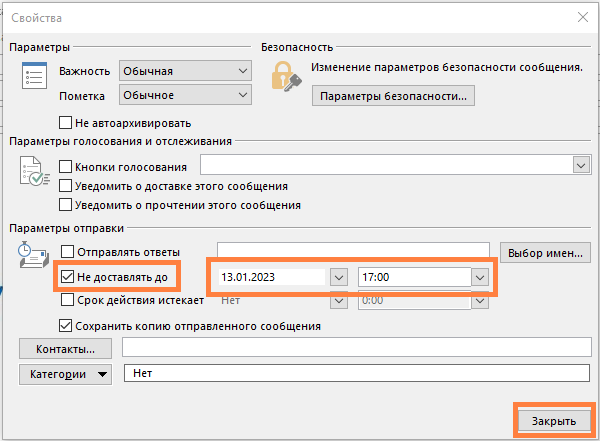This screenshot has width=600, height=441.
Task: Toggle Отправлять ответы checkbox
Action: 67,251
